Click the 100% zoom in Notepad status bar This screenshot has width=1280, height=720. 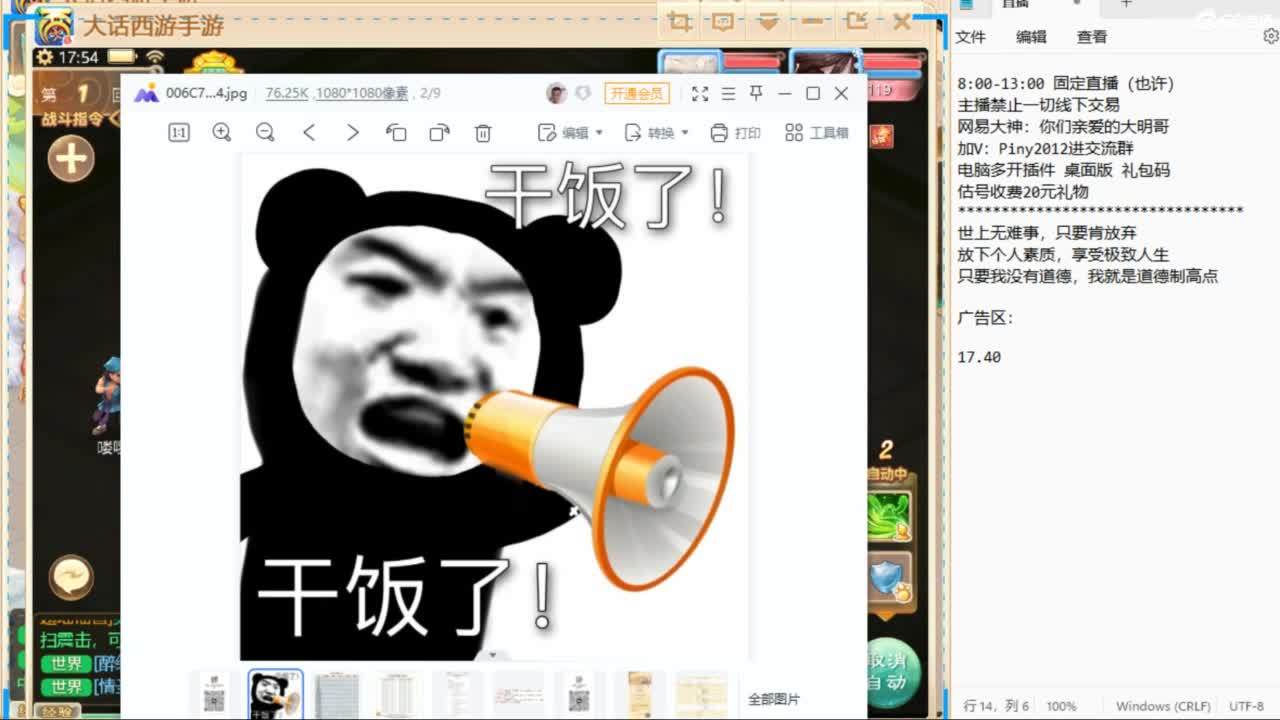pyautogui.click(x=1062, y=706)
